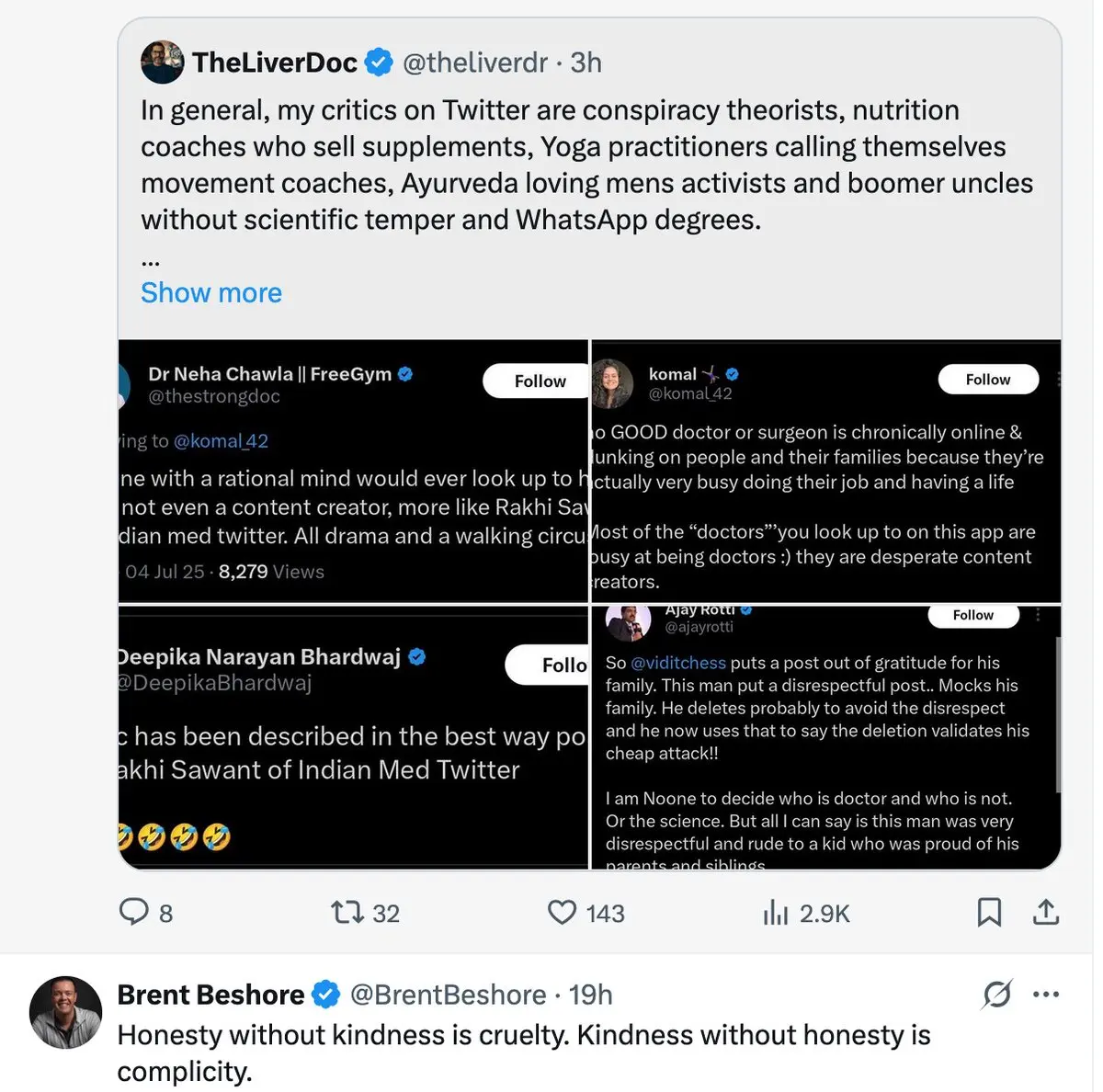This screenshot has height=1092, width=1103.
Task: Expand tweet text with Show more
Action: [211, 292]
